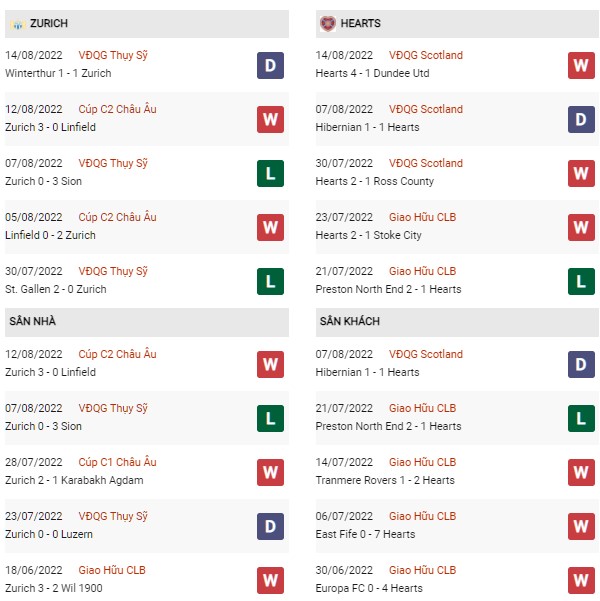Click the Hearts club crest icon
The height and width of the screenshot is (601, 600).
pyautogui.click(x=327, y=24)
